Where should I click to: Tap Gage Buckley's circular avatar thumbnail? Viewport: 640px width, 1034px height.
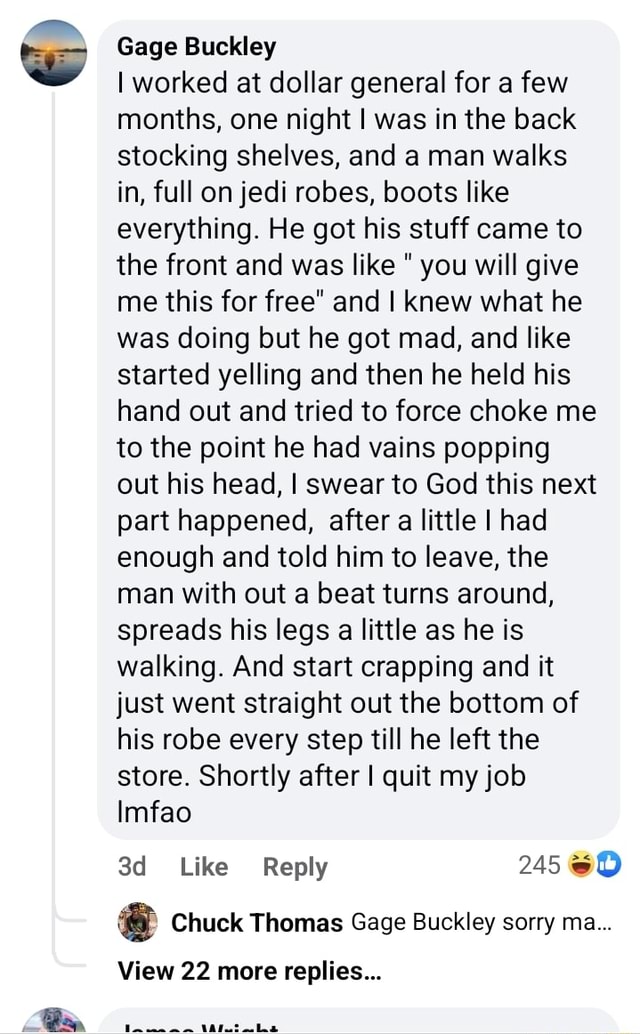tap(53, 53)
